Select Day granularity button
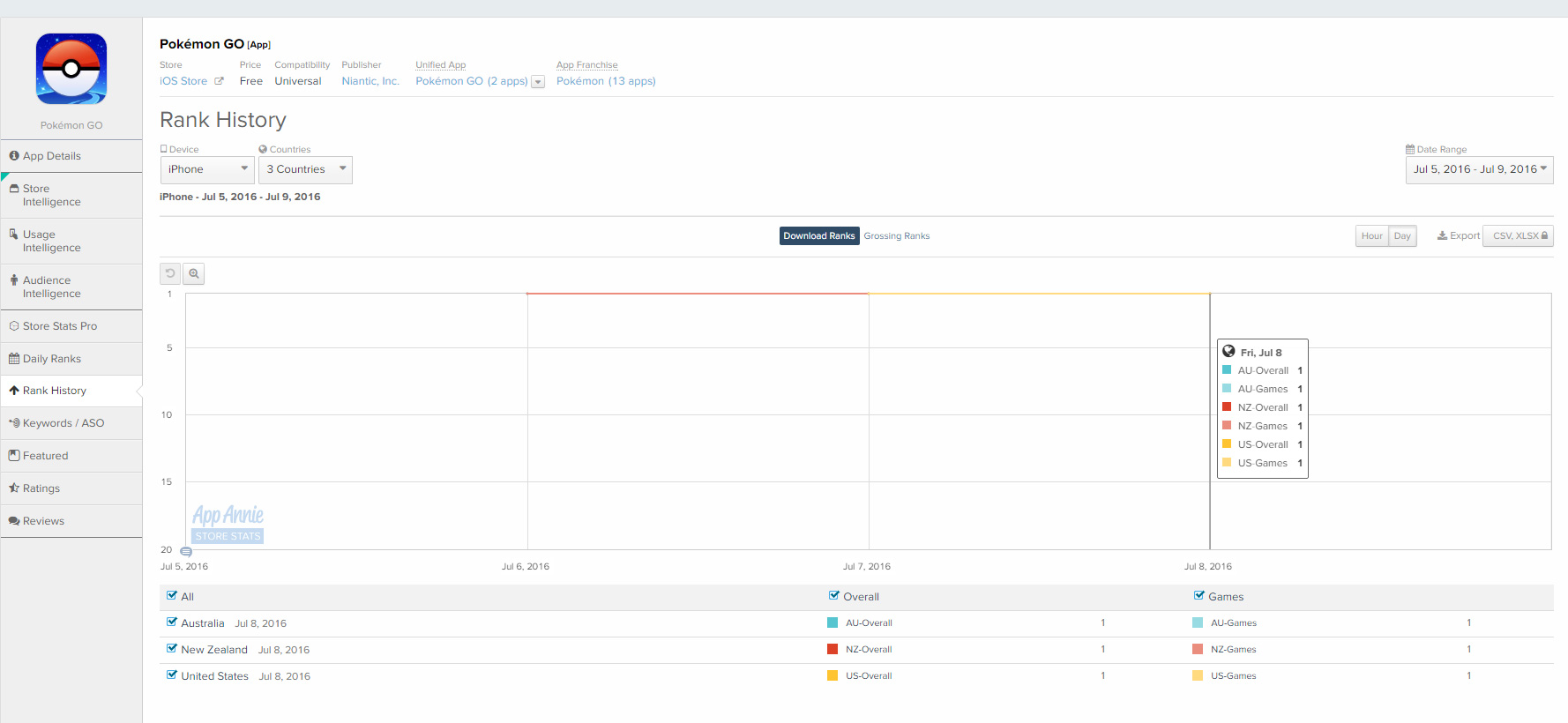Screen dimensions: 1568x723 (x=1402, y=236)
